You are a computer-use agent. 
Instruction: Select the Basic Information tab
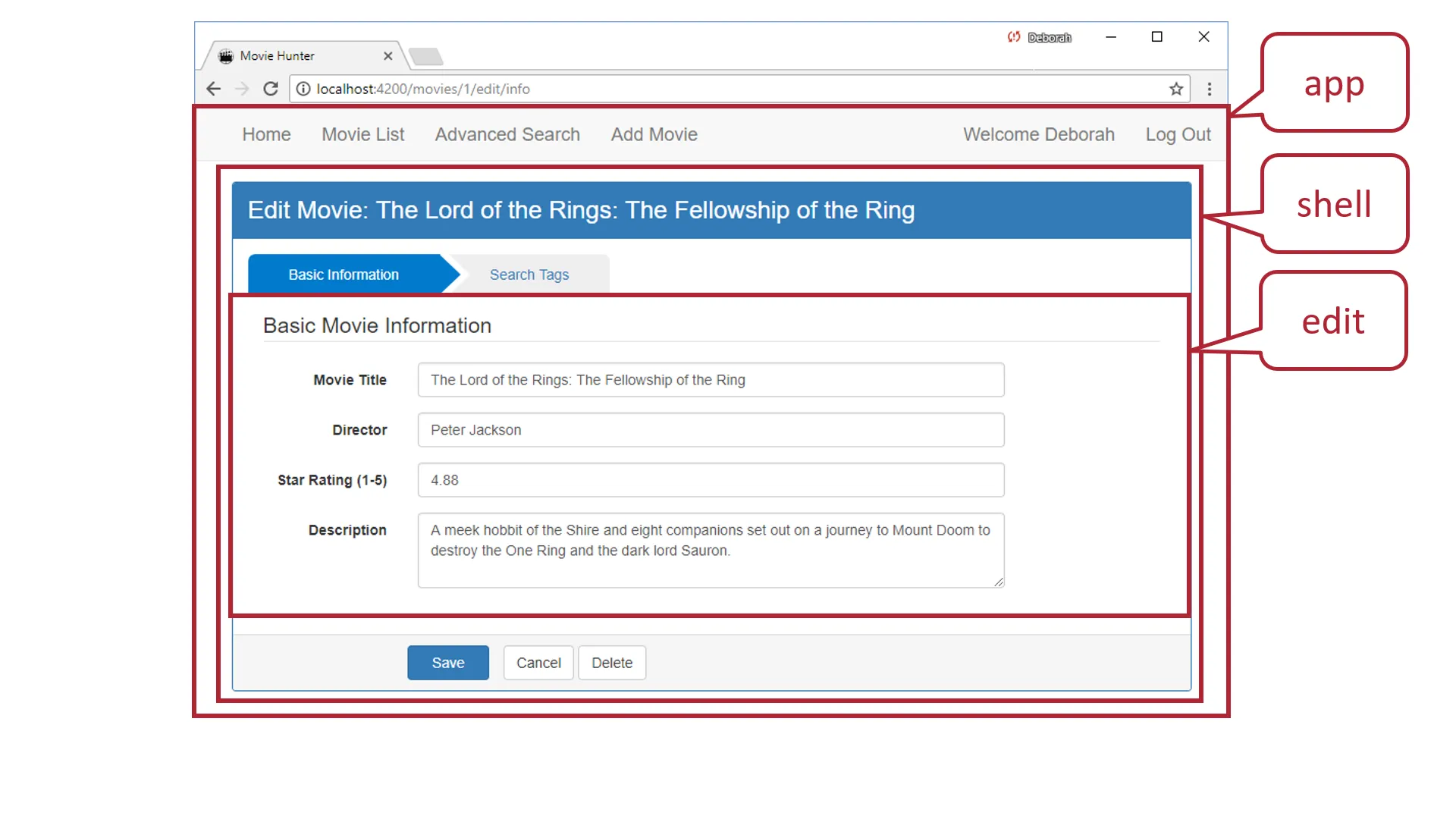(x=344, y=275)
